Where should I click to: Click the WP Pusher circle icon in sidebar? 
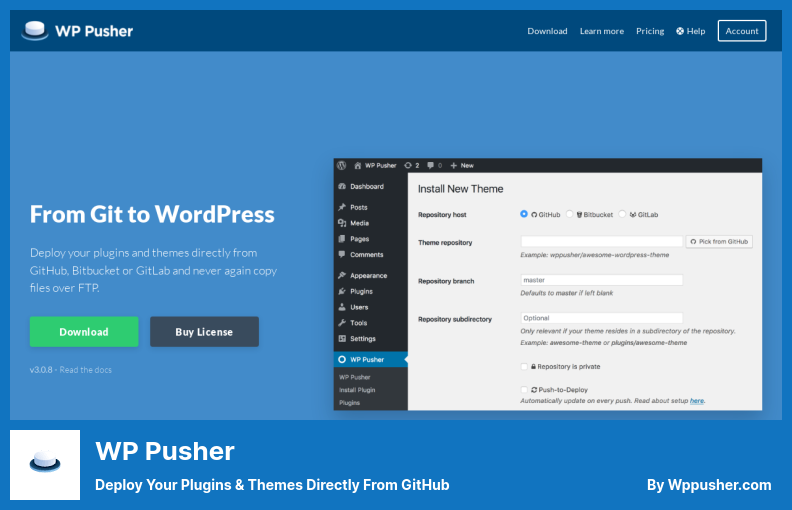tap(342, 359)
